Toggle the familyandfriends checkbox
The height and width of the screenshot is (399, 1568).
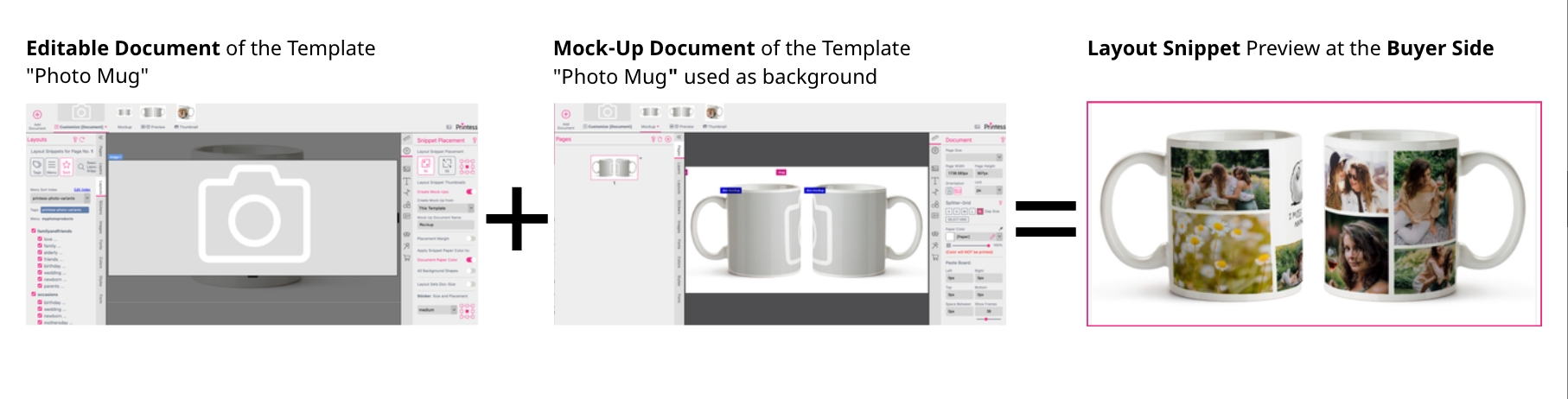coord(34,231)
